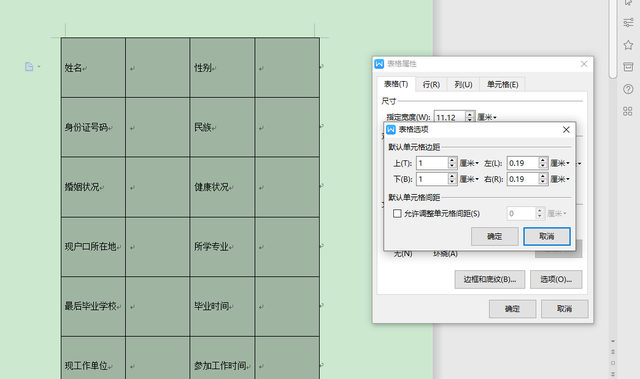Click the 现户口所在地 table cell
Image resolution: width=640 pixels, height=379 pixels.
click(93, 247)
